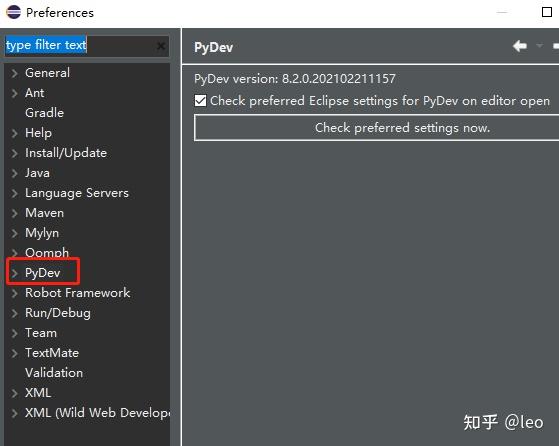Open the back history dropdown arrow

point(540,46)
